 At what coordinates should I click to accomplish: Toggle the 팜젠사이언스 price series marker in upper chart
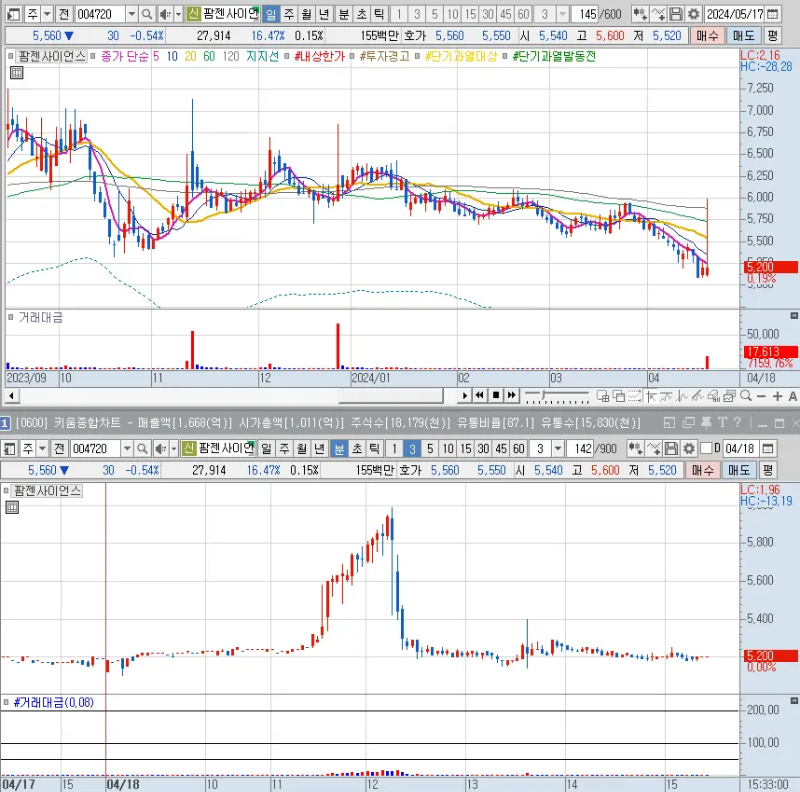[x=11, y=56]
